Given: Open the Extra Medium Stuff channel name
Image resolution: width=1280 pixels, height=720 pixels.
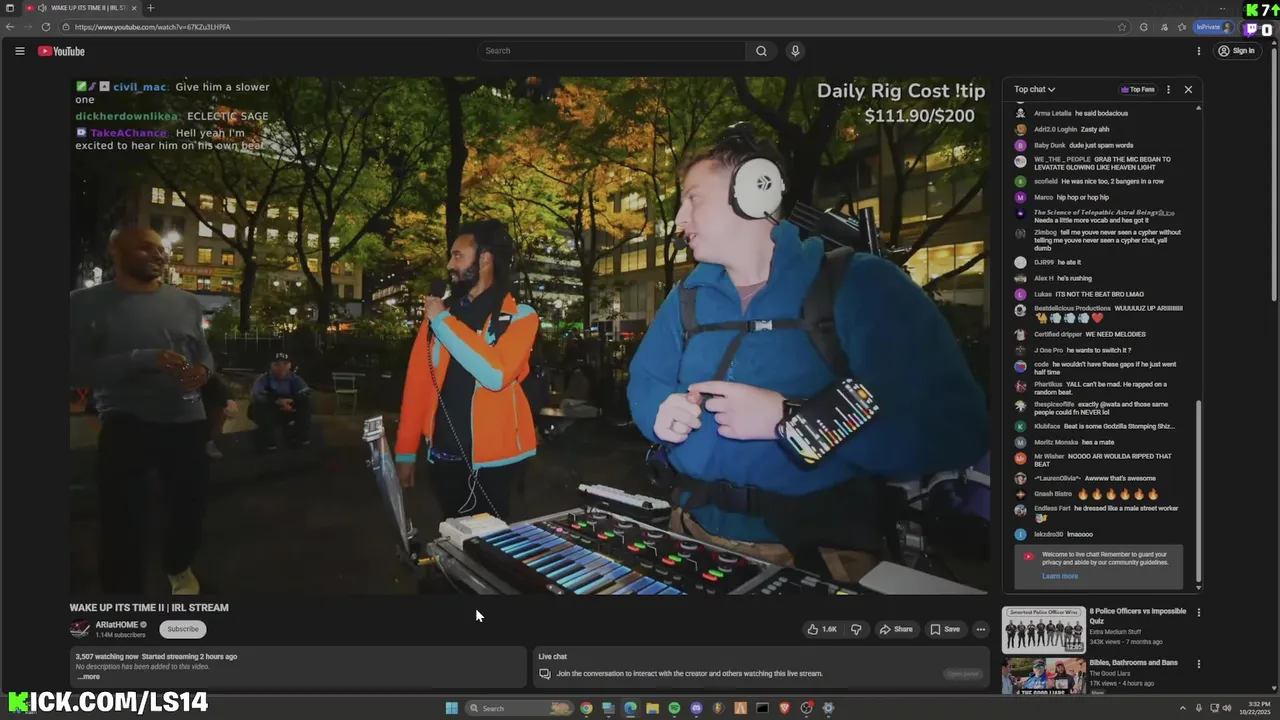Looking at the screenshot, I should tap(1115, 632).
